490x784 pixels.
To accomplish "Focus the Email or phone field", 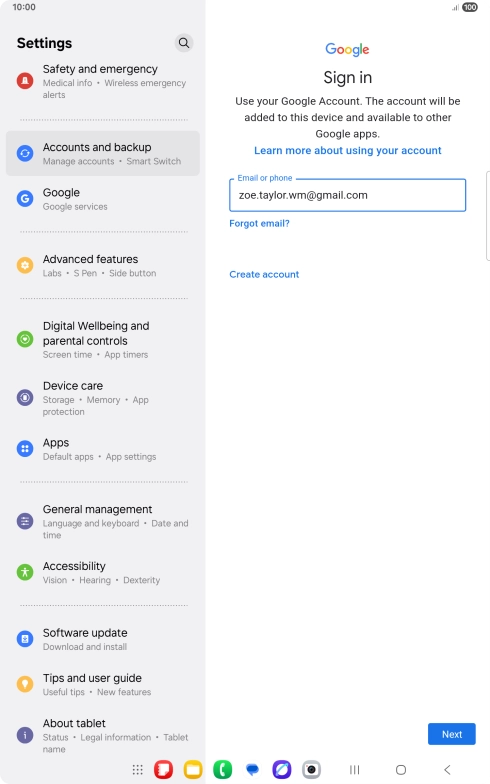I will click(x=348, y=195).
